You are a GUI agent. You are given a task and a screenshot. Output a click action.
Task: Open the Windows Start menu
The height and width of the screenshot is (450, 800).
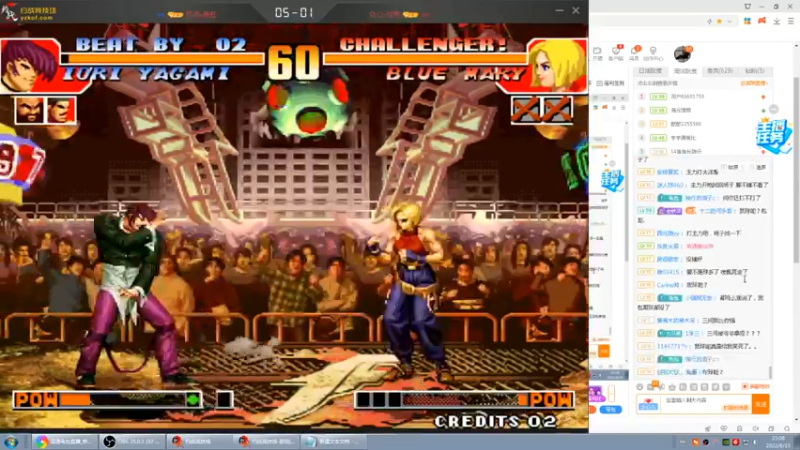pyautogui.click(x=11, y=441)
